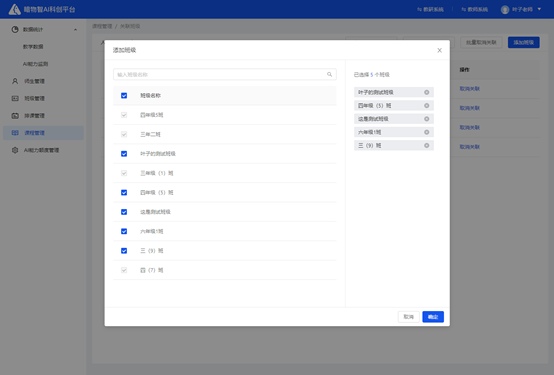Open 教学数据 in the sidebar
This screenshot has width=554, height=375.
pos(33,47)
